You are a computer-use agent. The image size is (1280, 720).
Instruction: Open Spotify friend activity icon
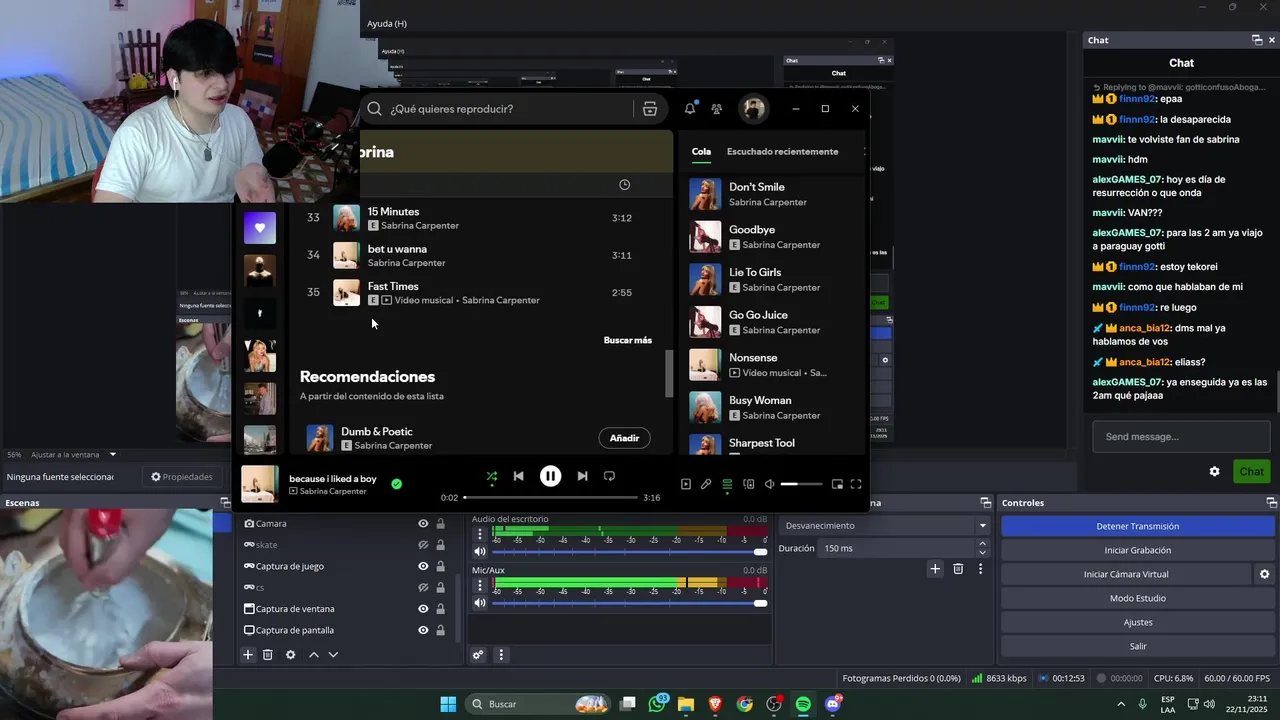[x=717, y=109]
